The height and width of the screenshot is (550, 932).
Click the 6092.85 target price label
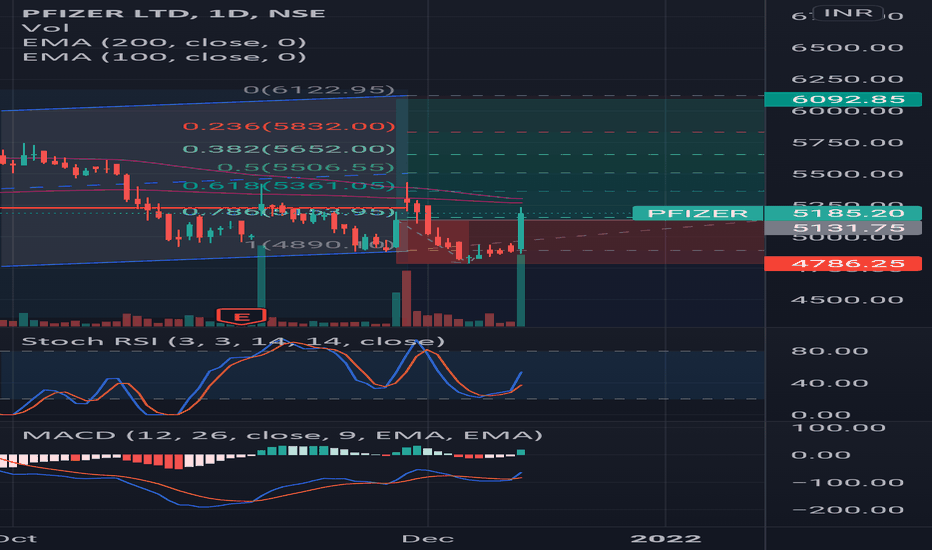point(843,99)
